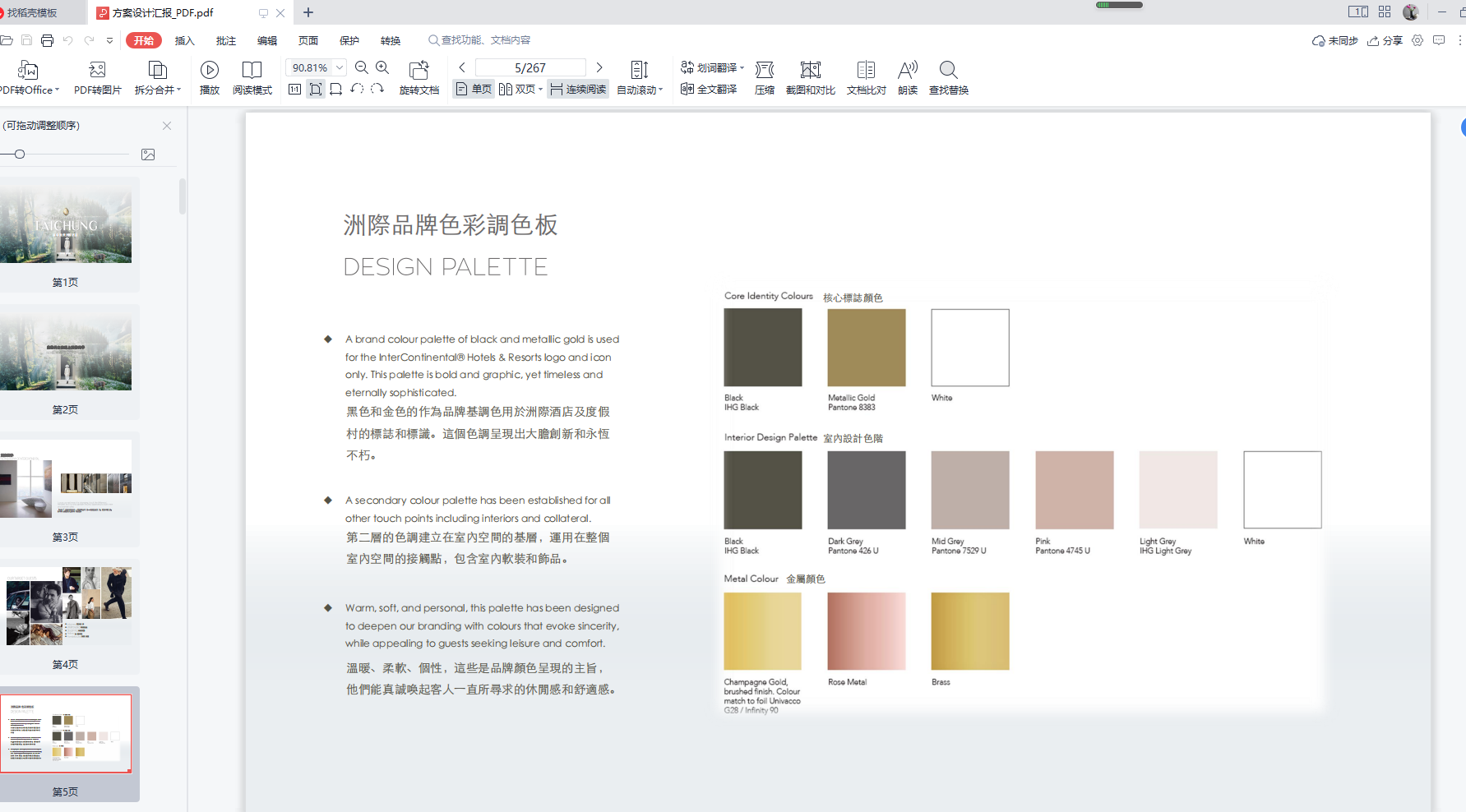
Task: Open the zoom percentage dropdown
Action: (x=340, y=67)
